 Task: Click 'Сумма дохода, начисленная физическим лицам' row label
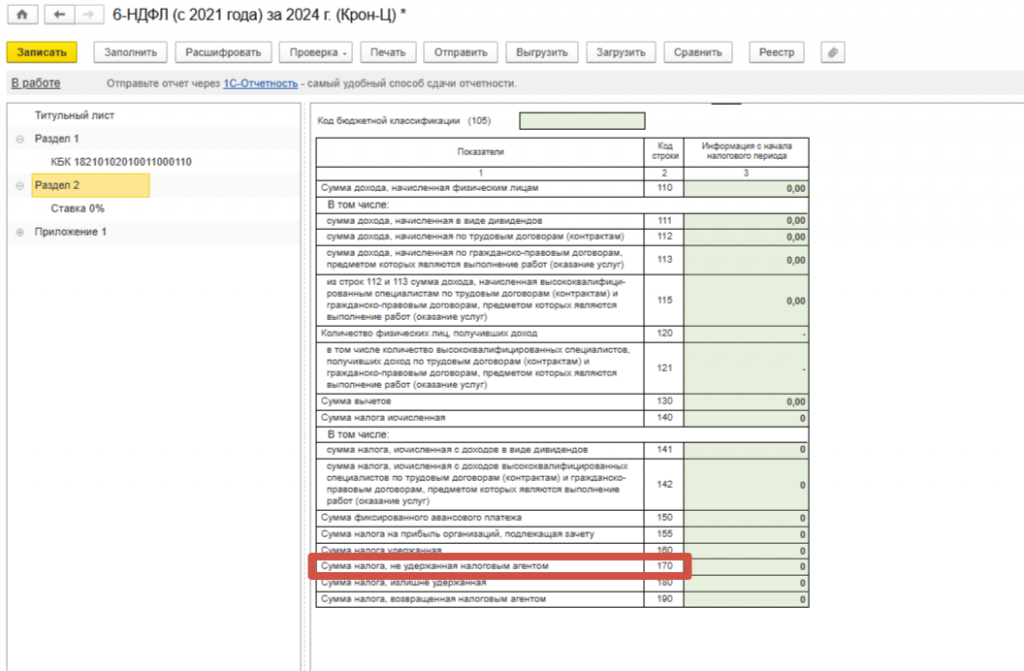pos(430,188)
